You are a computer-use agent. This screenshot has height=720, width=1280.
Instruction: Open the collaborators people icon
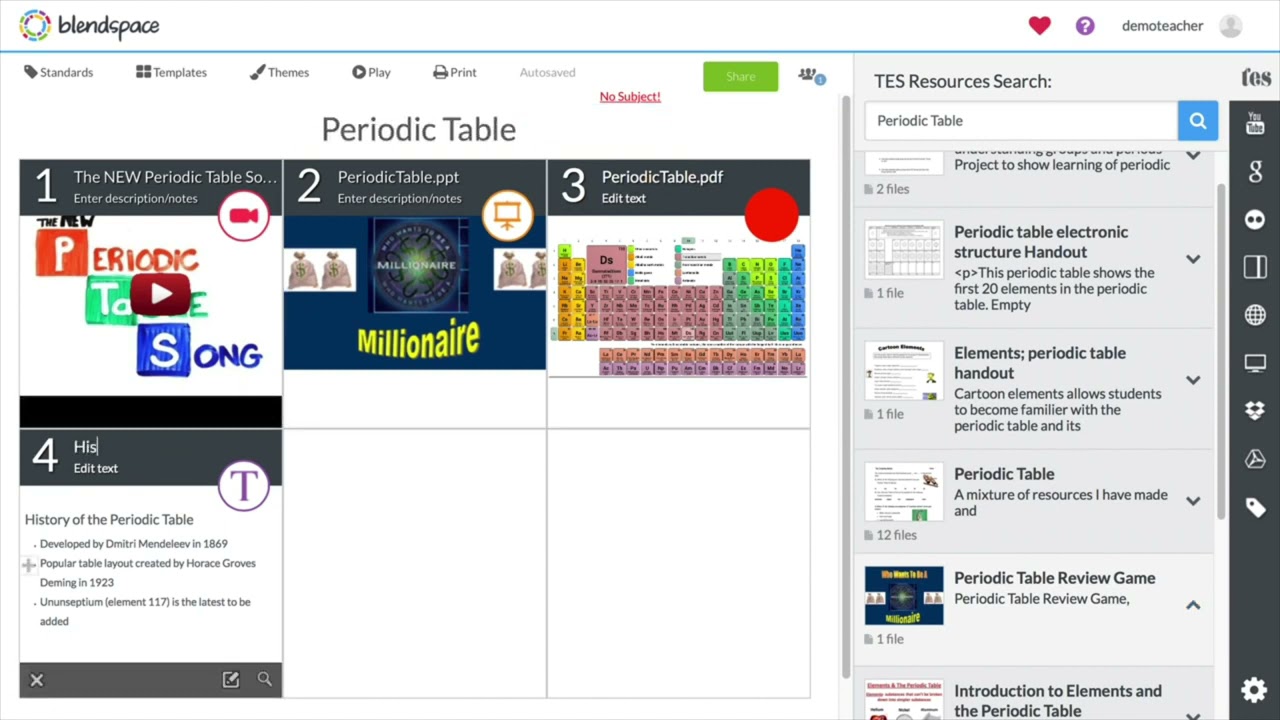[811, 76]
